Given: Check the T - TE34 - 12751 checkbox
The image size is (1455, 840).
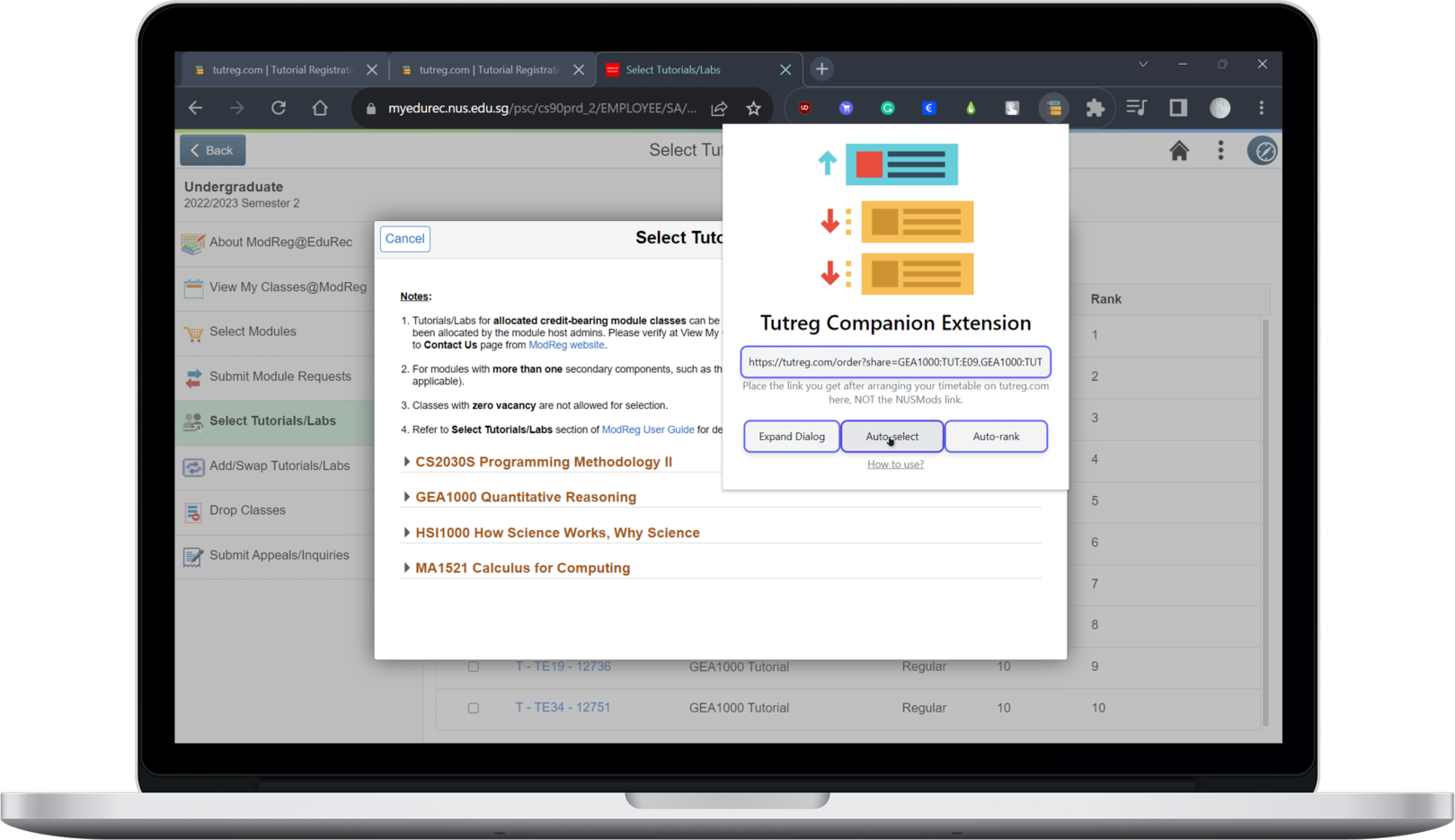Looking at the screenshot, I should pos(474,708).
